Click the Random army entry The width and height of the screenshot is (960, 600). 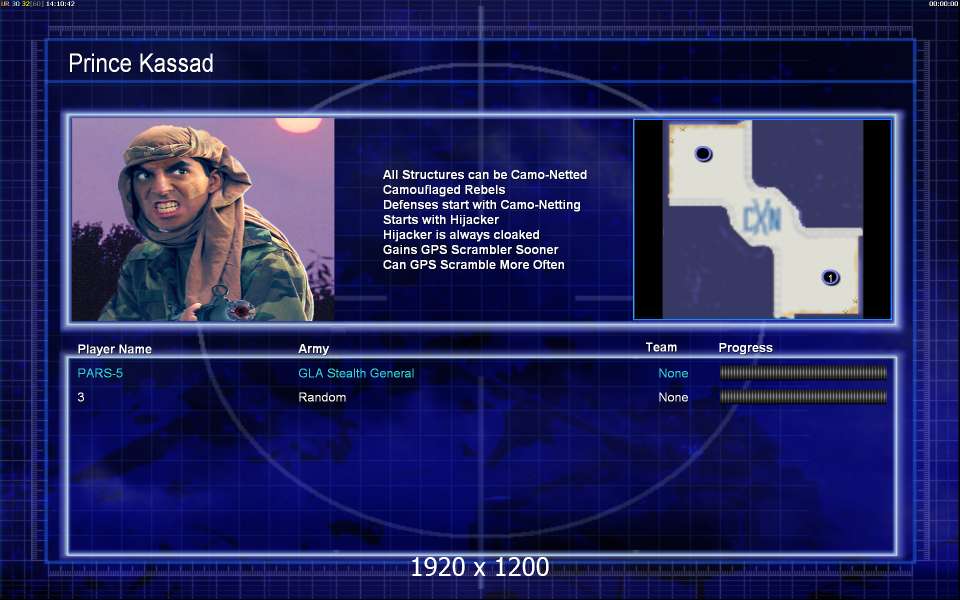point(322,397)
